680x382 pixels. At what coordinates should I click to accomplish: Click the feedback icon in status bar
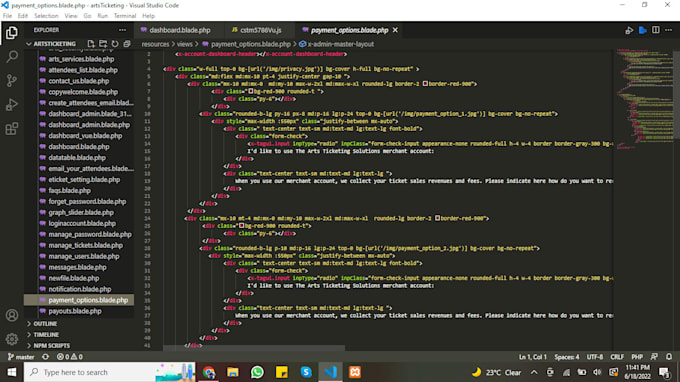click(654, 357)
